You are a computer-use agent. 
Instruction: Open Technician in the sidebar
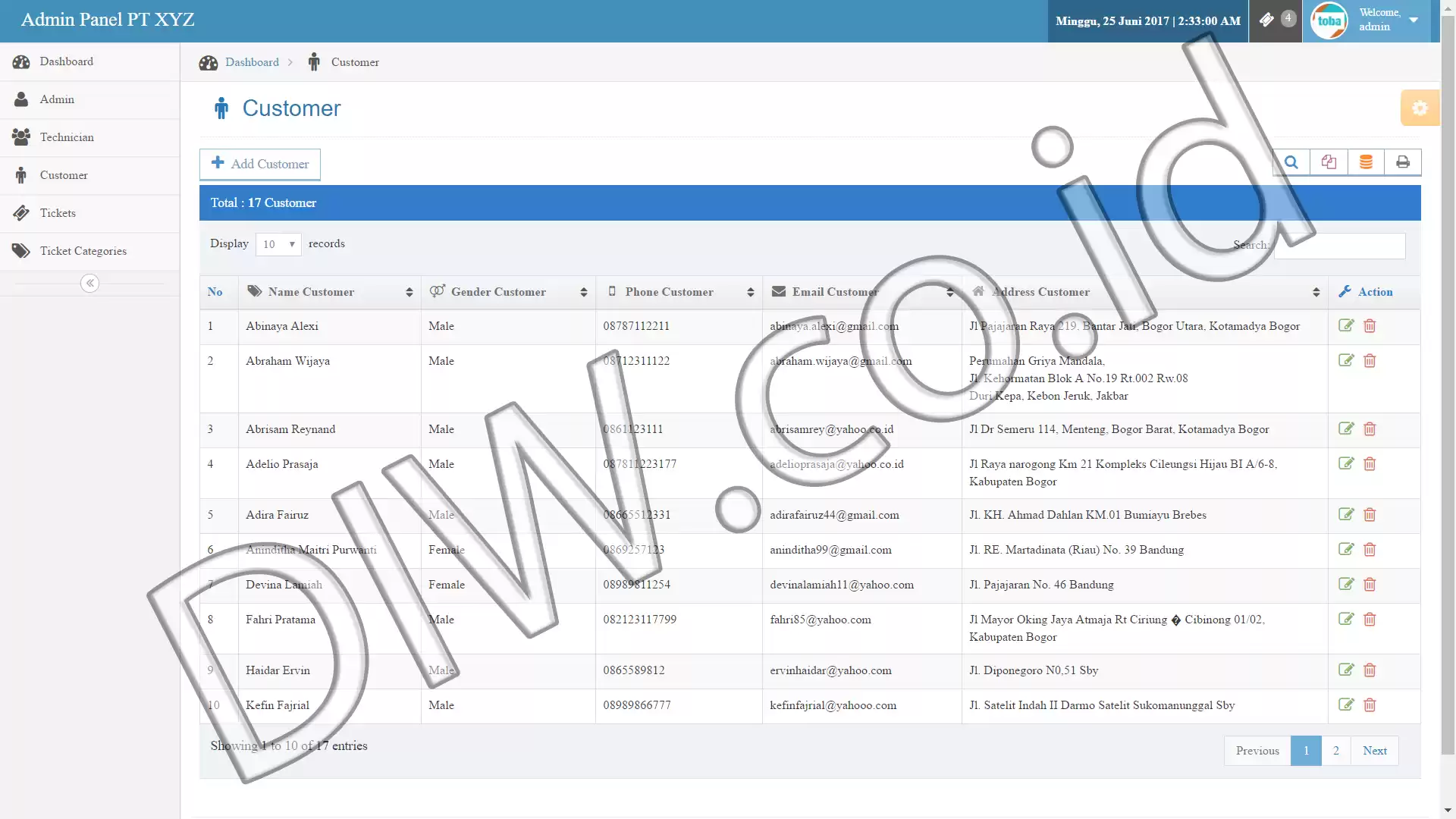[89, 137]
